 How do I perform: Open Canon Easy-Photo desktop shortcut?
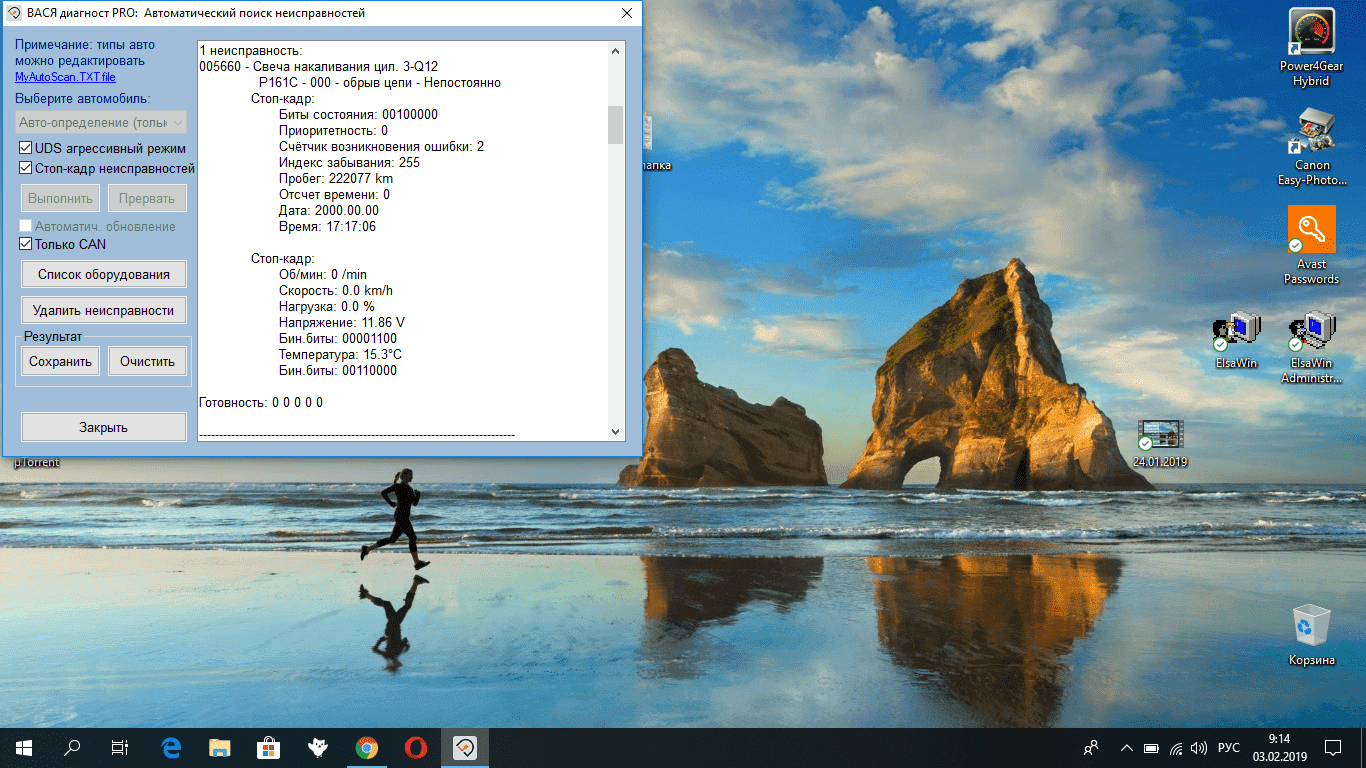point(1311,147)
